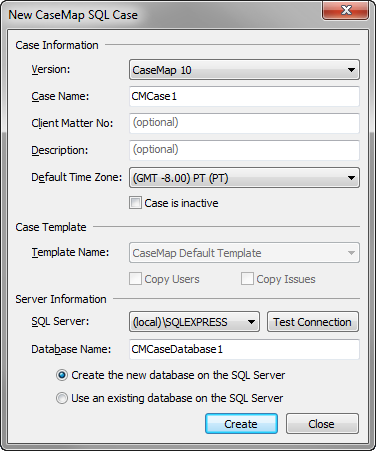Open the Template Name dropdown
Viewport: 376px width, 451px height.
pyautogui.click(x=244, y=253)
